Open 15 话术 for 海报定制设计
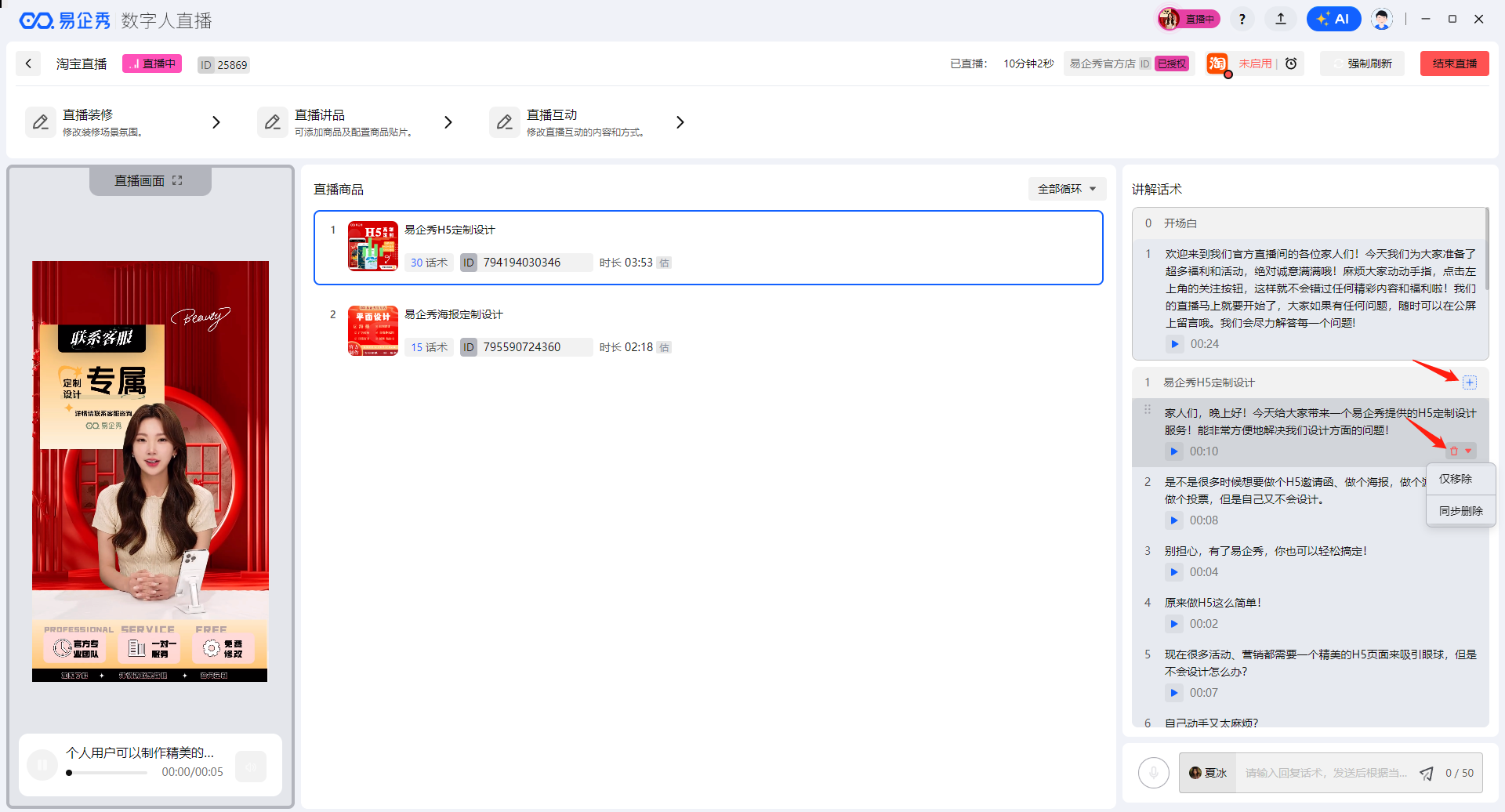 tap(429, 347)
